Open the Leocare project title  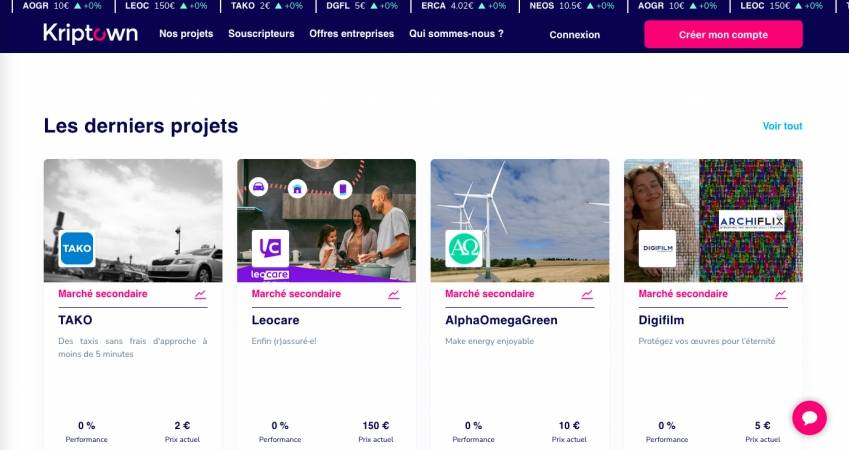coord(275,320)
